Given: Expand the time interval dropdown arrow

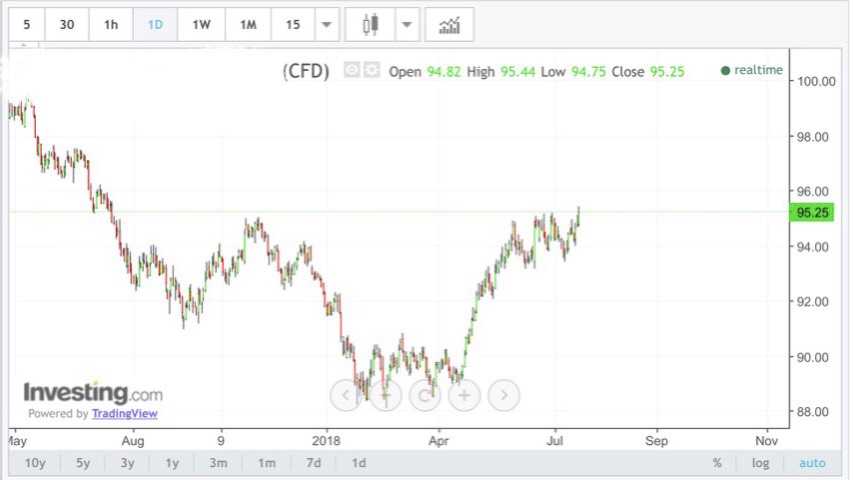Looking at the screenshot, I should tap(326, 25).
